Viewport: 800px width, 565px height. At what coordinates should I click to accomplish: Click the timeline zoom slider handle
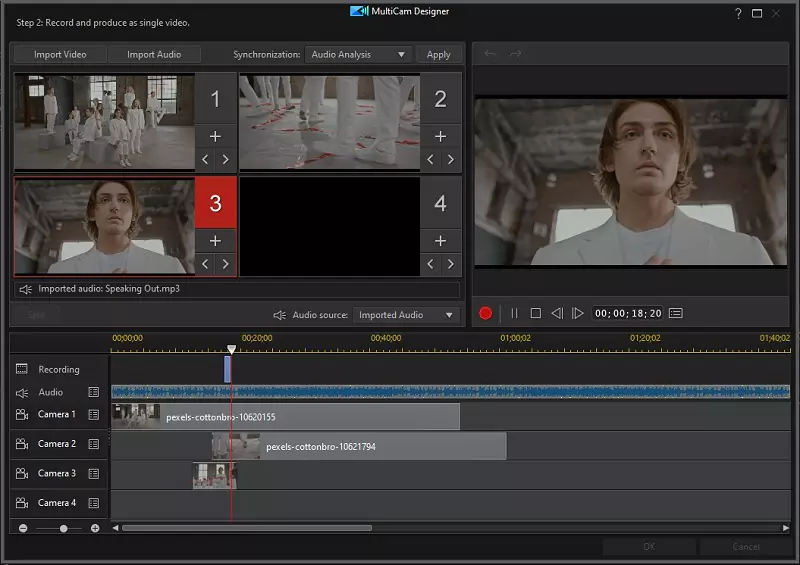(x=63, y=528)
